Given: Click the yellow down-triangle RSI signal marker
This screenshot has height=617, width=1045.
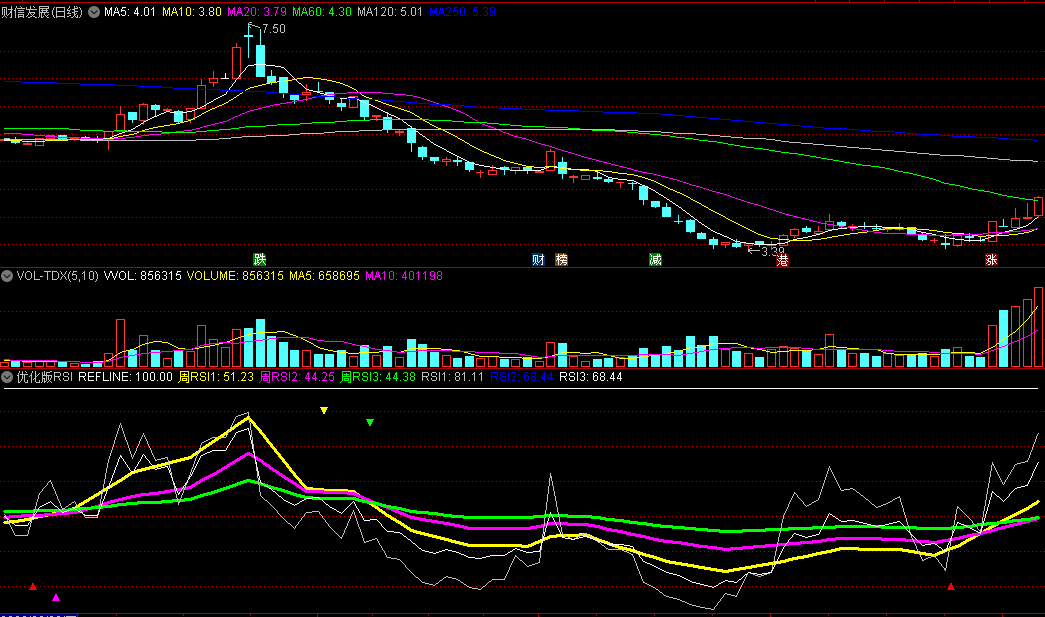Looking at the screenshot, I should pyautogui.click(x=324, y=410).
